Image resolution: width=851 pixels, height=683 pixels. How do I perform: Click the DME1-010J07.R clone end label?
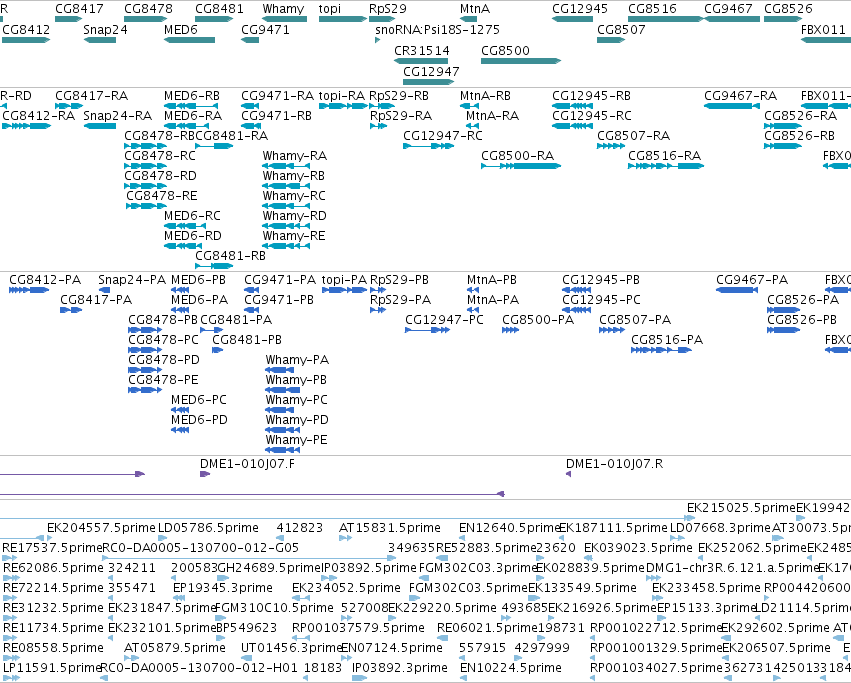coord(614,464)
